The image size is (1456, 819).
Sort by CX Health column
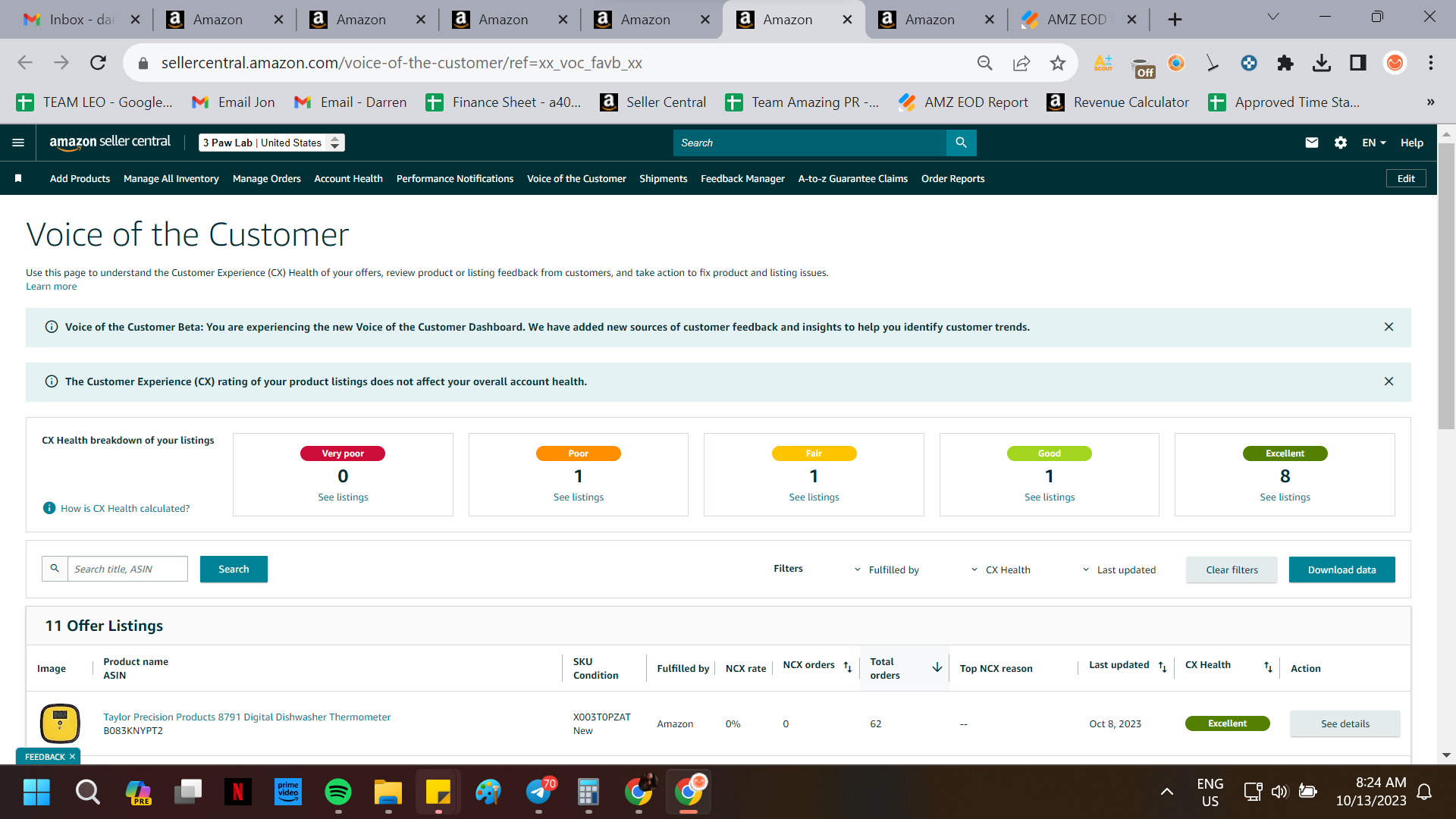pyautogui.click(x=1268, y=667)
